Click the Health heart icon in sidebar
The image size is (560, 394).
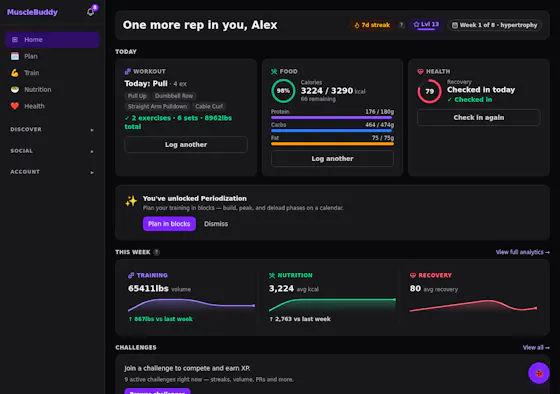(15, 106)
